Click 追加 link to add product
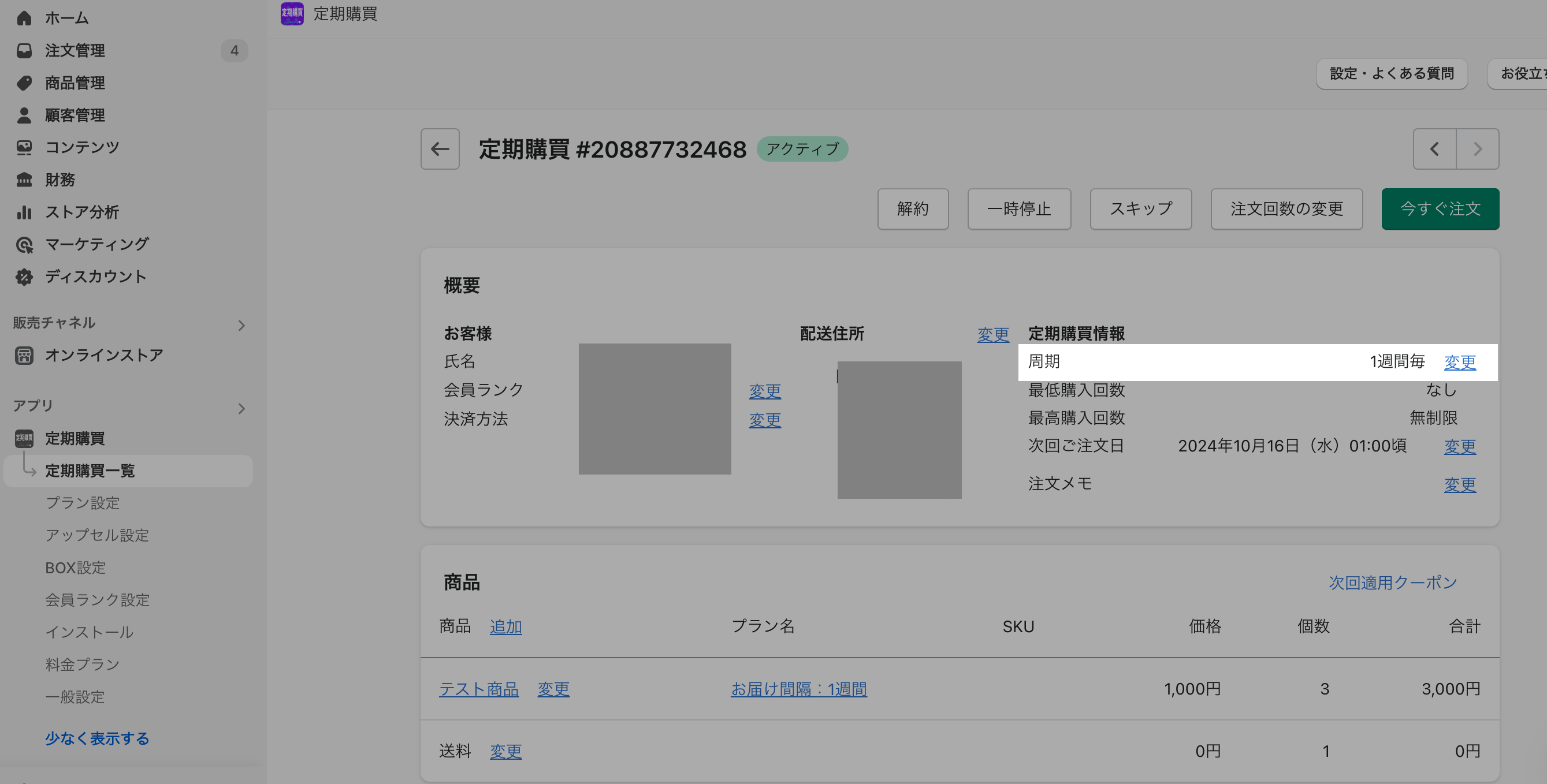The width and height of the screenshot is (1547, 784). pyautogui.click(x=505, y=627)
